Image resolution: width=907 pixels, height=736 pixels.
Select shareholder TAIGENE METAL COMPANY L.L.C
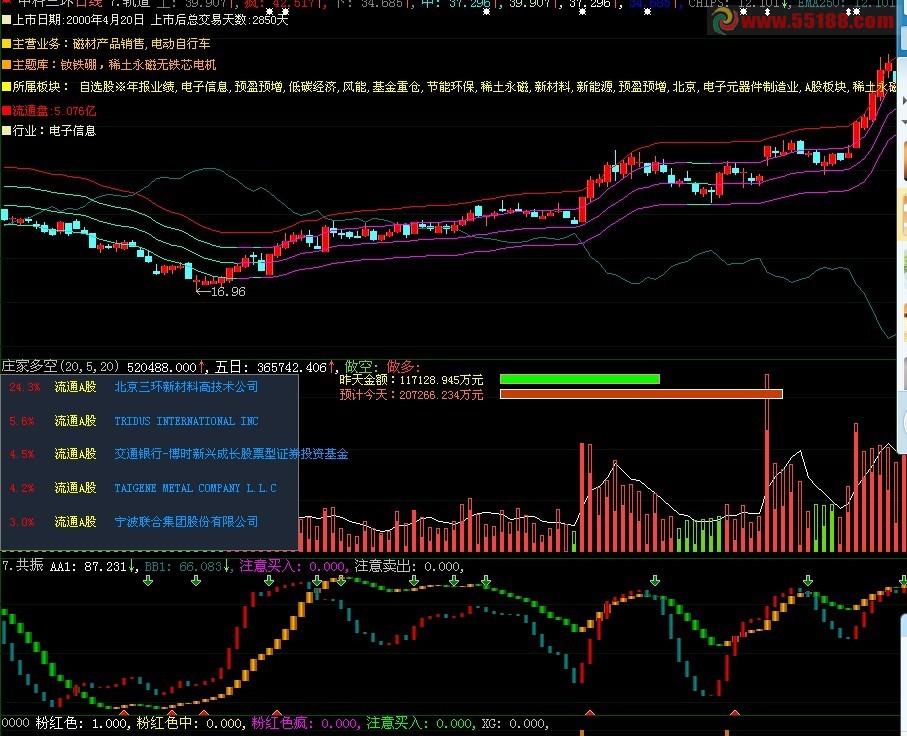point(196,488)
